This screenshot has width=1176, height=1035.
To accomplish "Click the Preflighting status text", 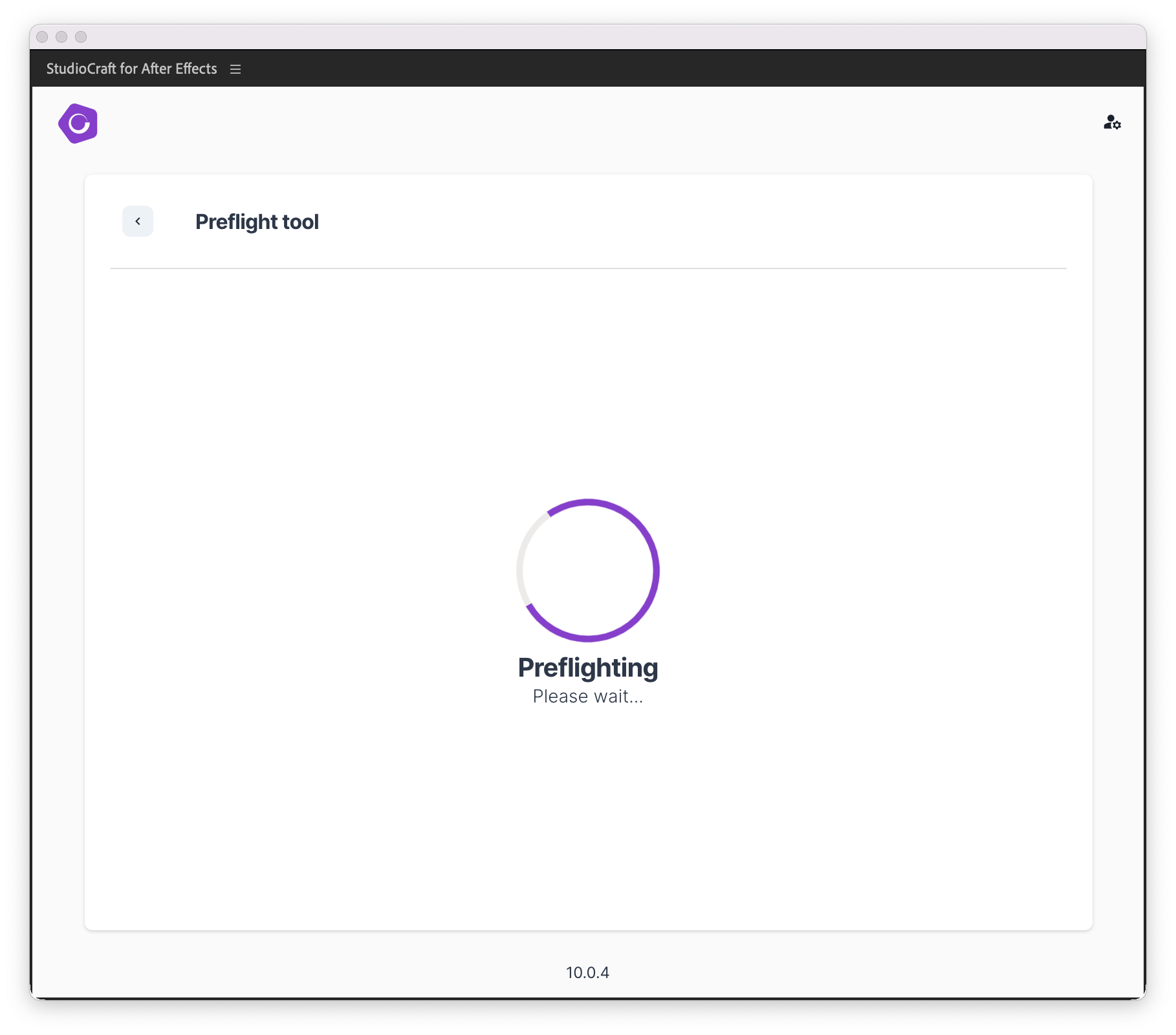I will point(588,668).
